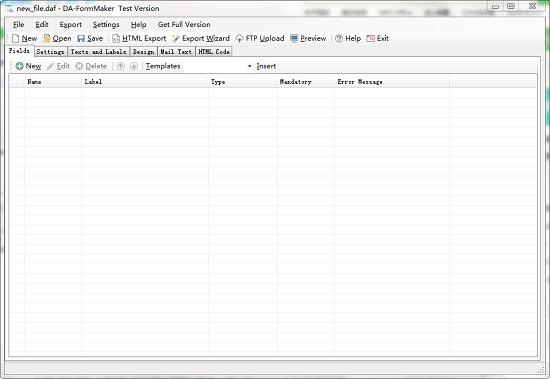This screenshot has width=550, height=379.
Task: Open the Export menu
Action: click(71, 25)
